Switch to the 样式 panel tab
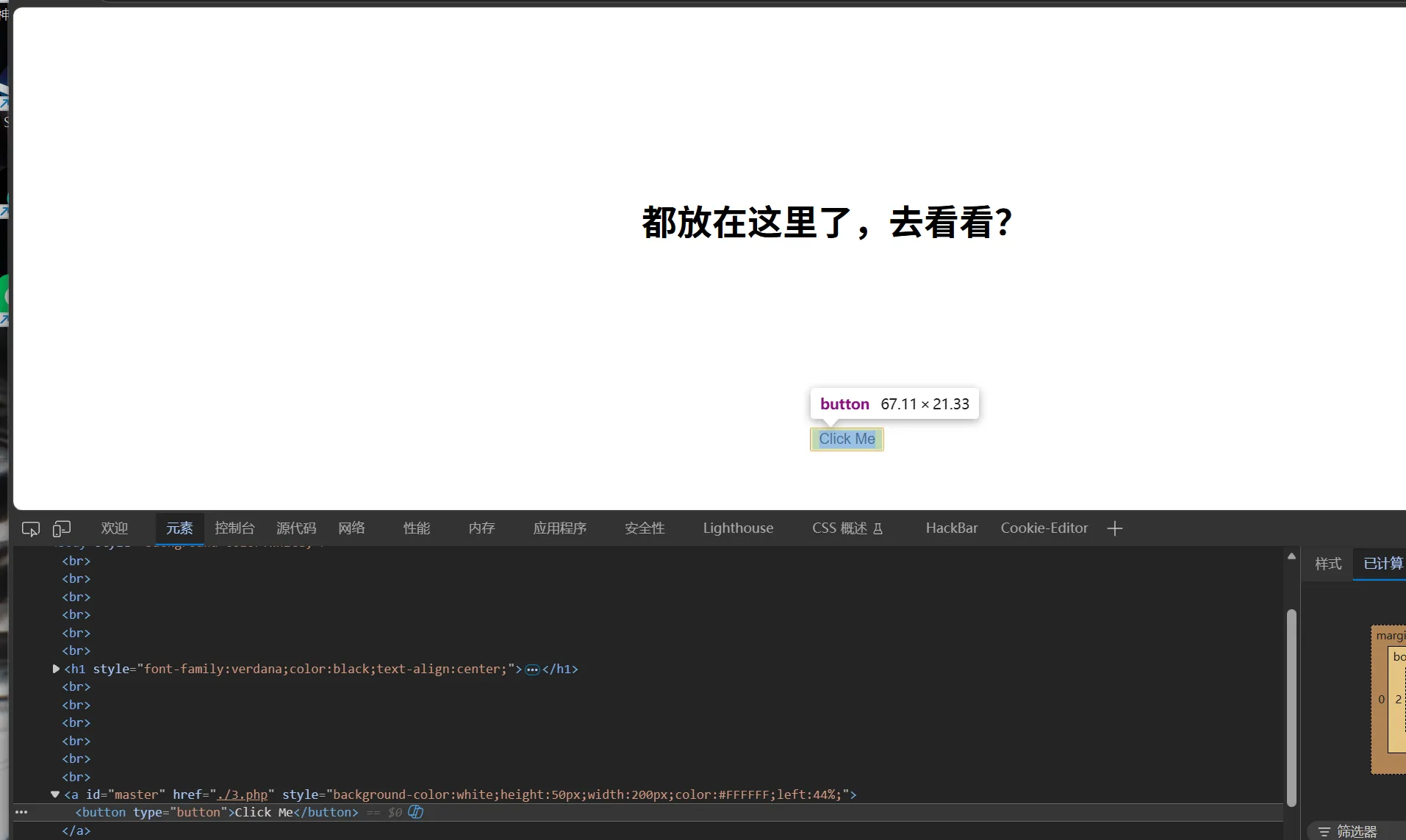1406x840 pixels. 1328,564
